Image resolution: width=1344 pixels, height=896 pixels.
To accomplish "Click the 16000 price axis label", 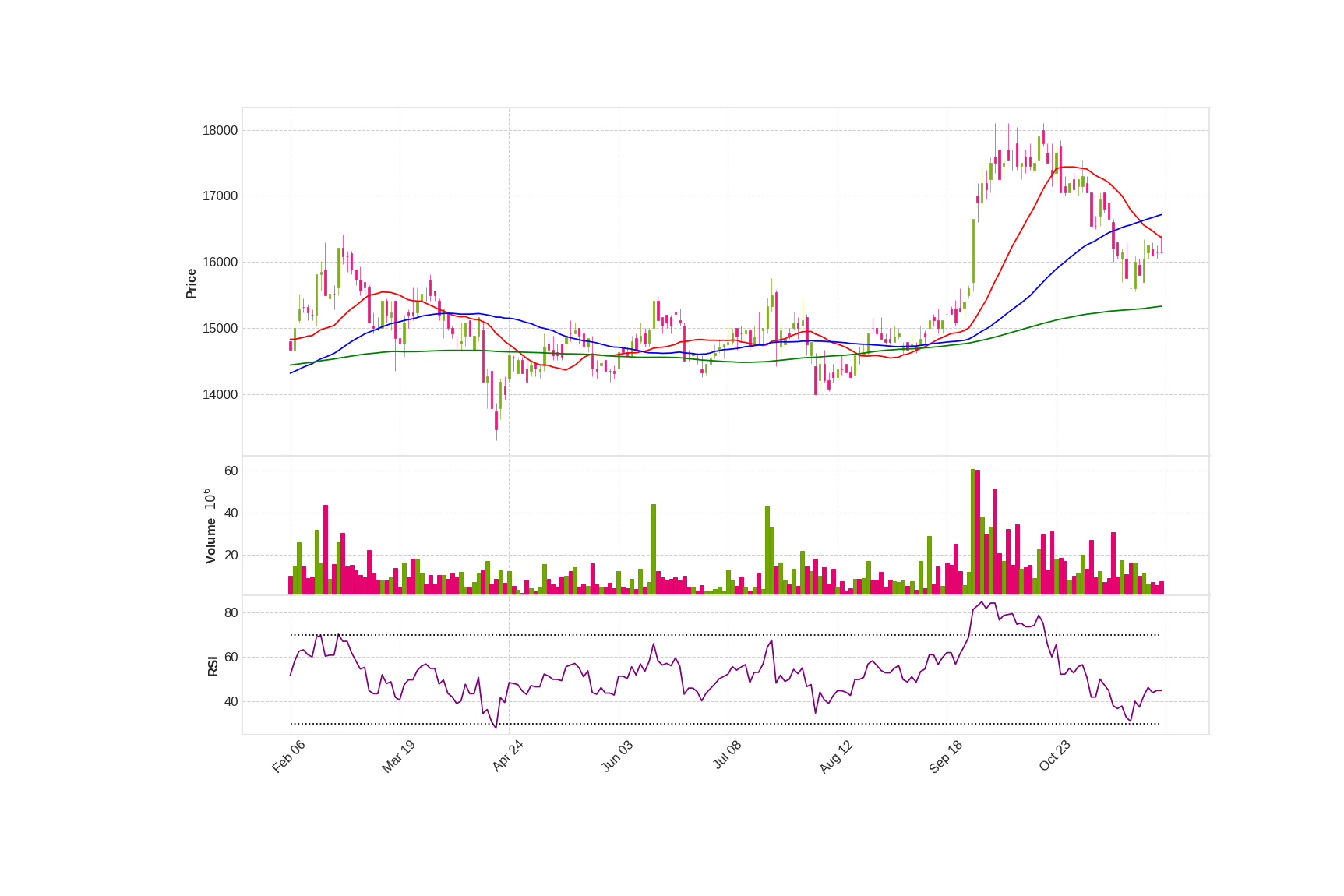I will tap(220, 262).
